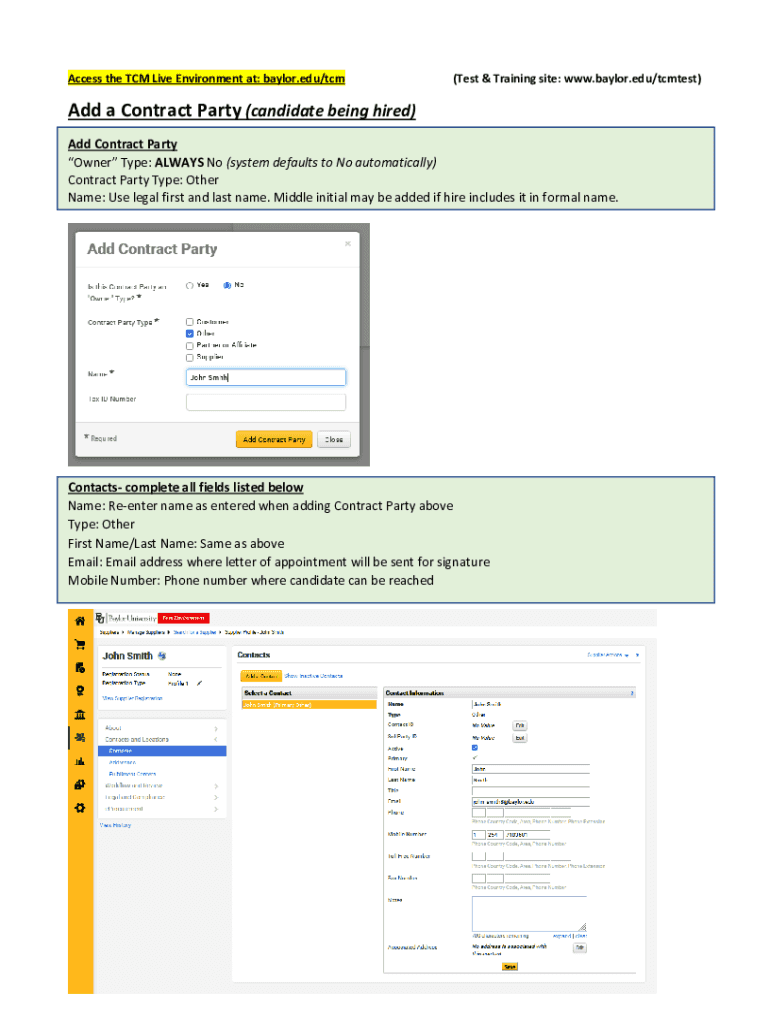
Task: Click the icon next to John Smith heading
Action: [x=162, y=656]
